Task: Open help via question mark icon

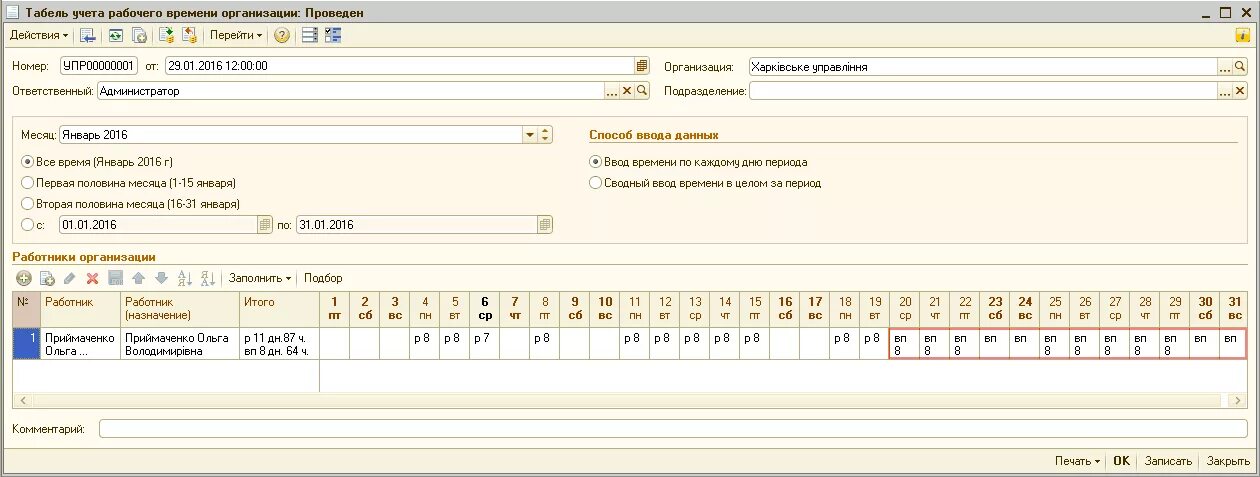Action: 282,35
